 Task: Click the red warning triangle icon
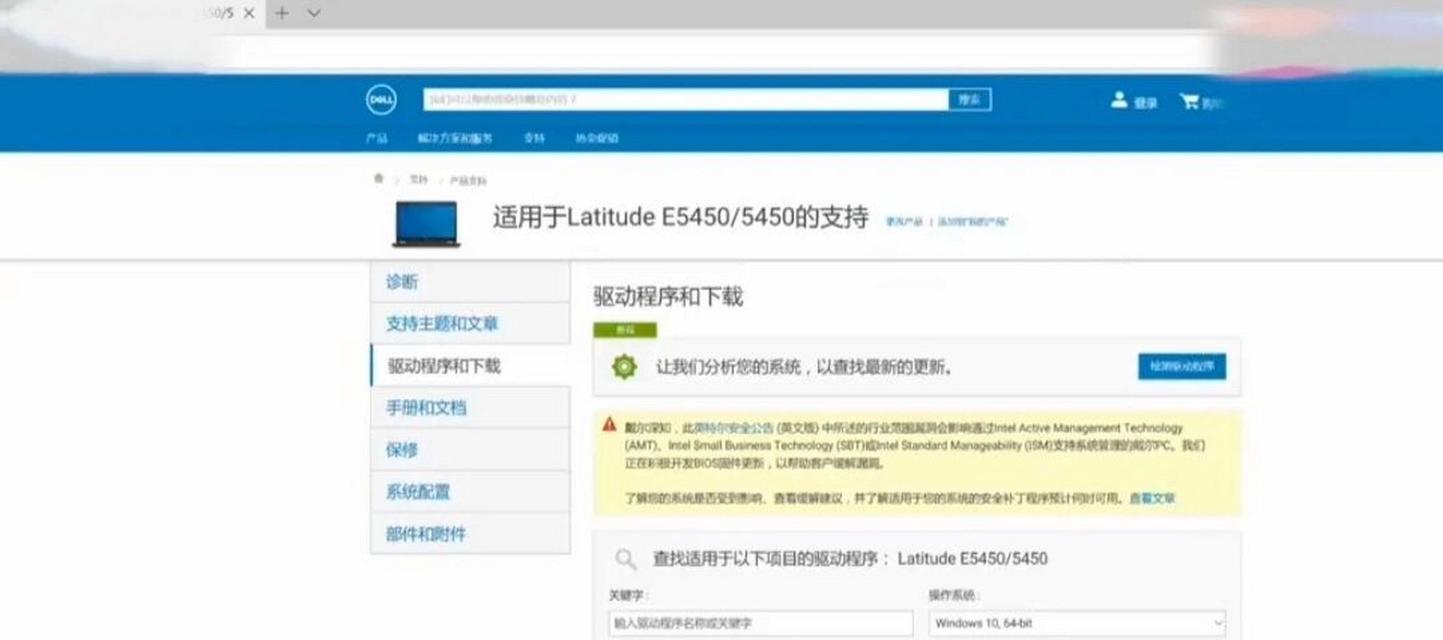pyautogui.click(x=609, y=425)
